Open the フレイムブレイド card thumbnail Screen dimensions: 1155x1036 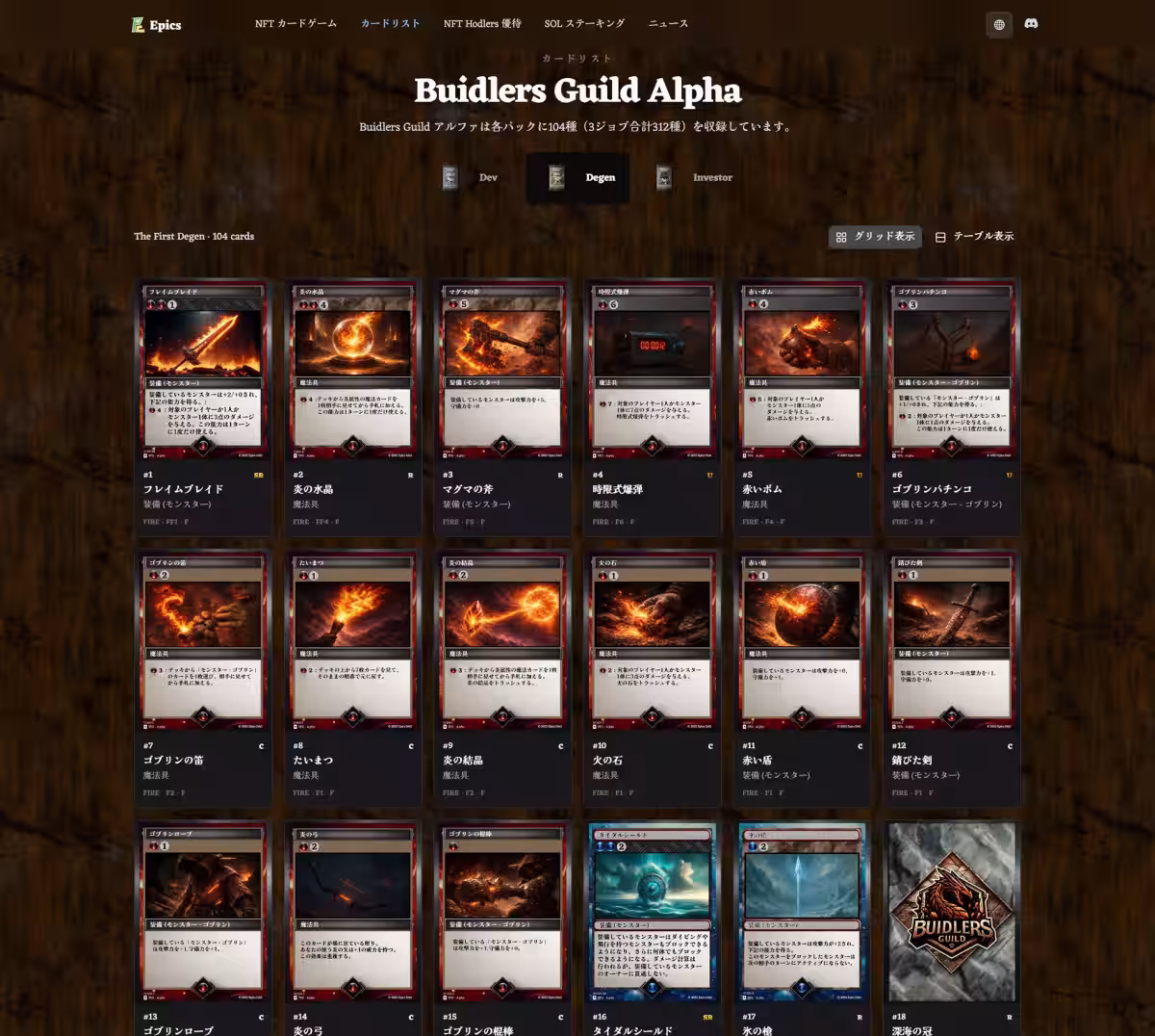click(x=203, y=370)
